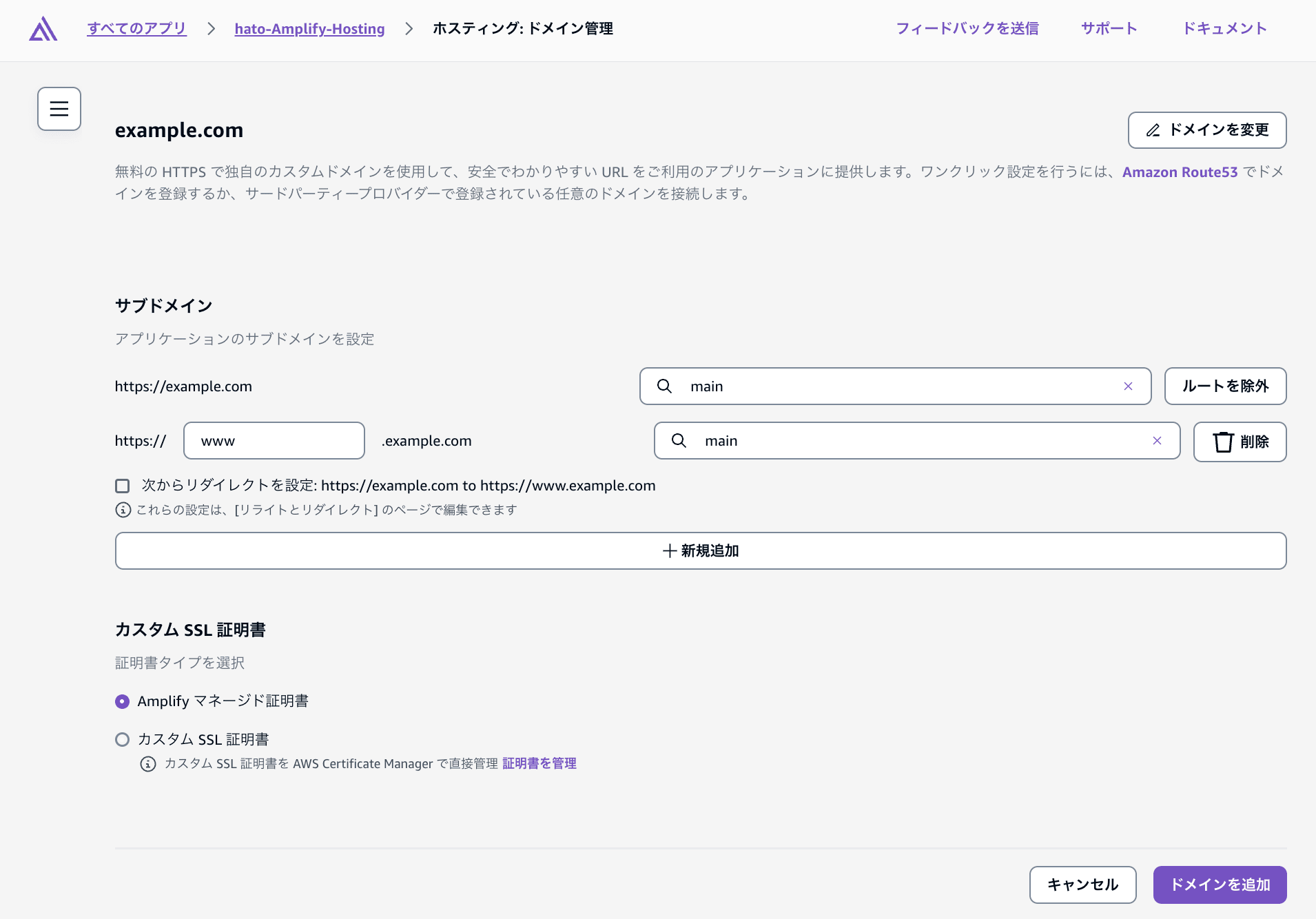The image size is (1316, 919).
Task: Click info icon beside AWS Certificate Manager note
Action: point(148,764)
